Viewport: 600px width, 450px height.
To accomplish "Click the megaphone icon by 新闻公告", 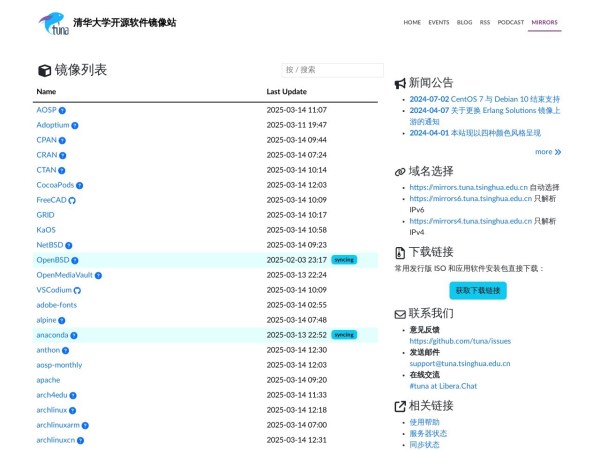I will click(400, 83).
